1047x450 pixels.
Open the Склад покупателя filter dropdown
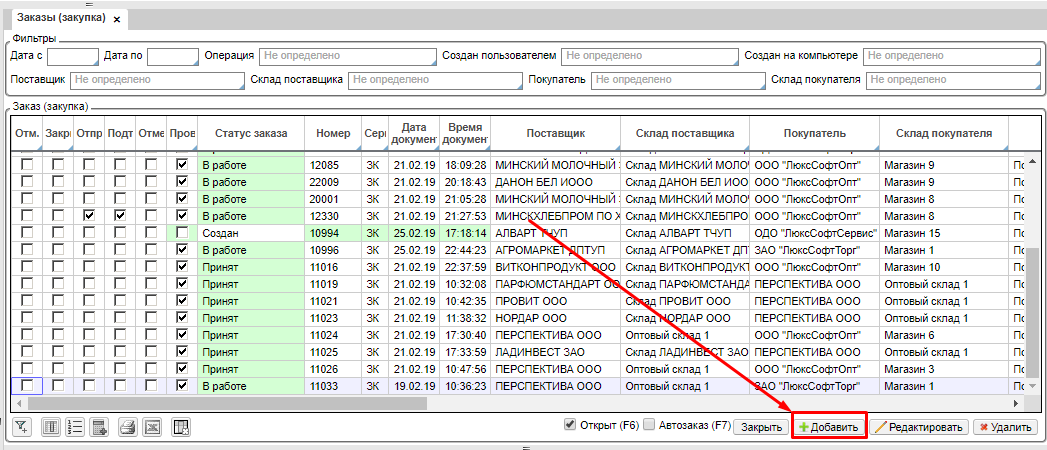click(953, 79)
